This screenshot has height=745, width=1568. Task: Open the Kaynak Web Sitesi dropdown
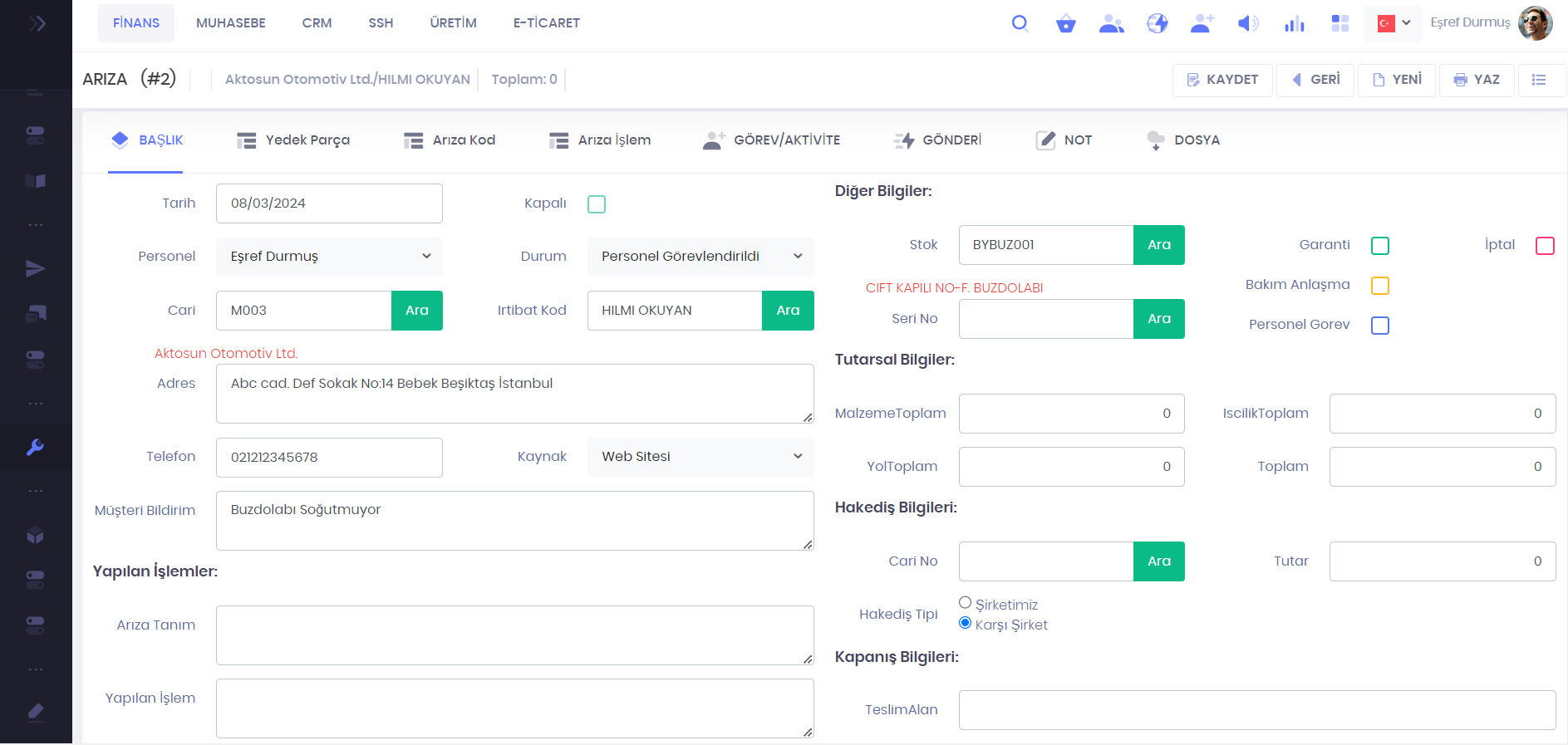point(700,457)
